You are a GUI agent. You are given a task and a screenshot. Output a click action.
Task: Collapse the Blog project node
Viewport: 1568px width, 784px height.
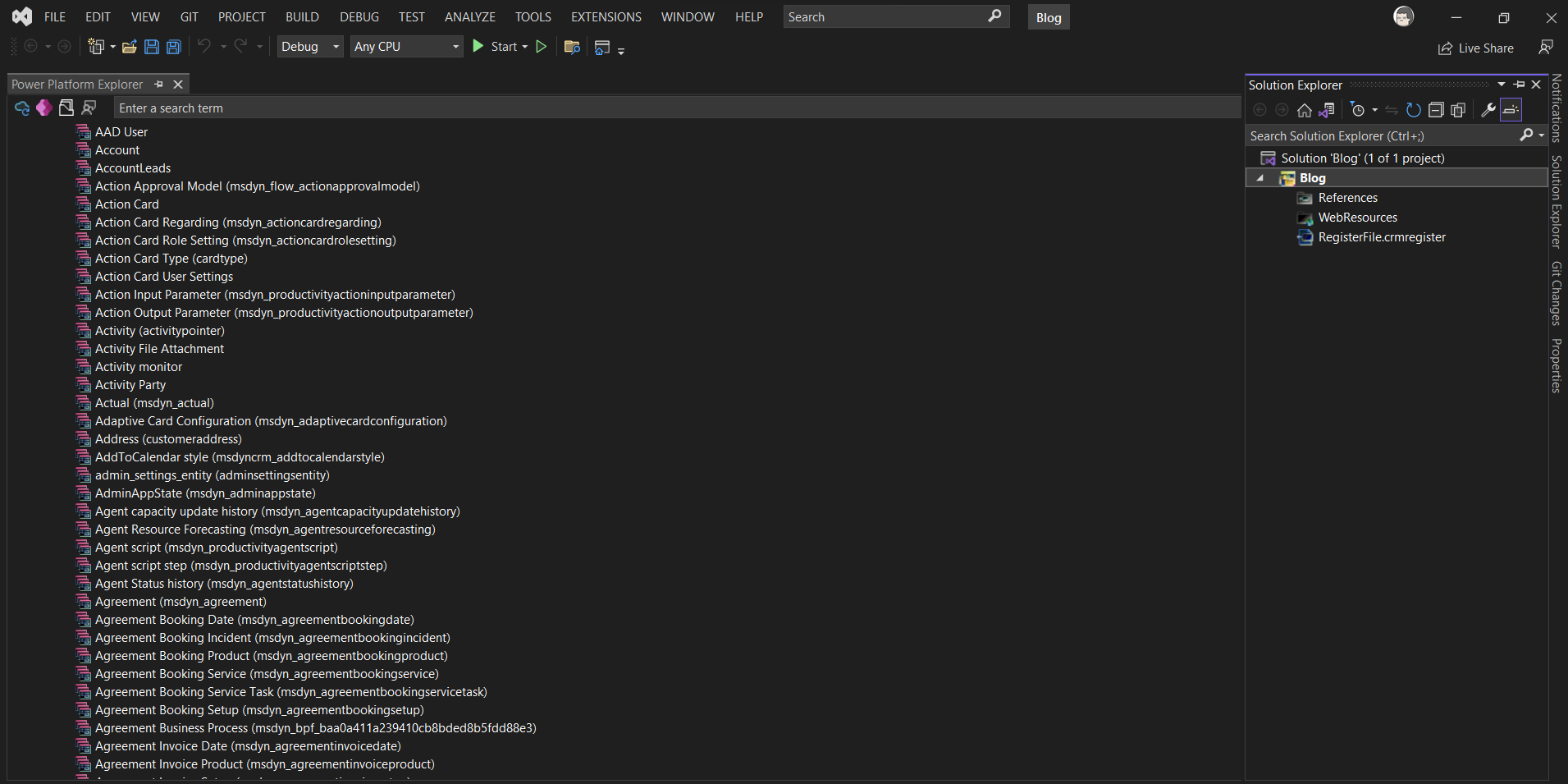tap(1260, 178)
